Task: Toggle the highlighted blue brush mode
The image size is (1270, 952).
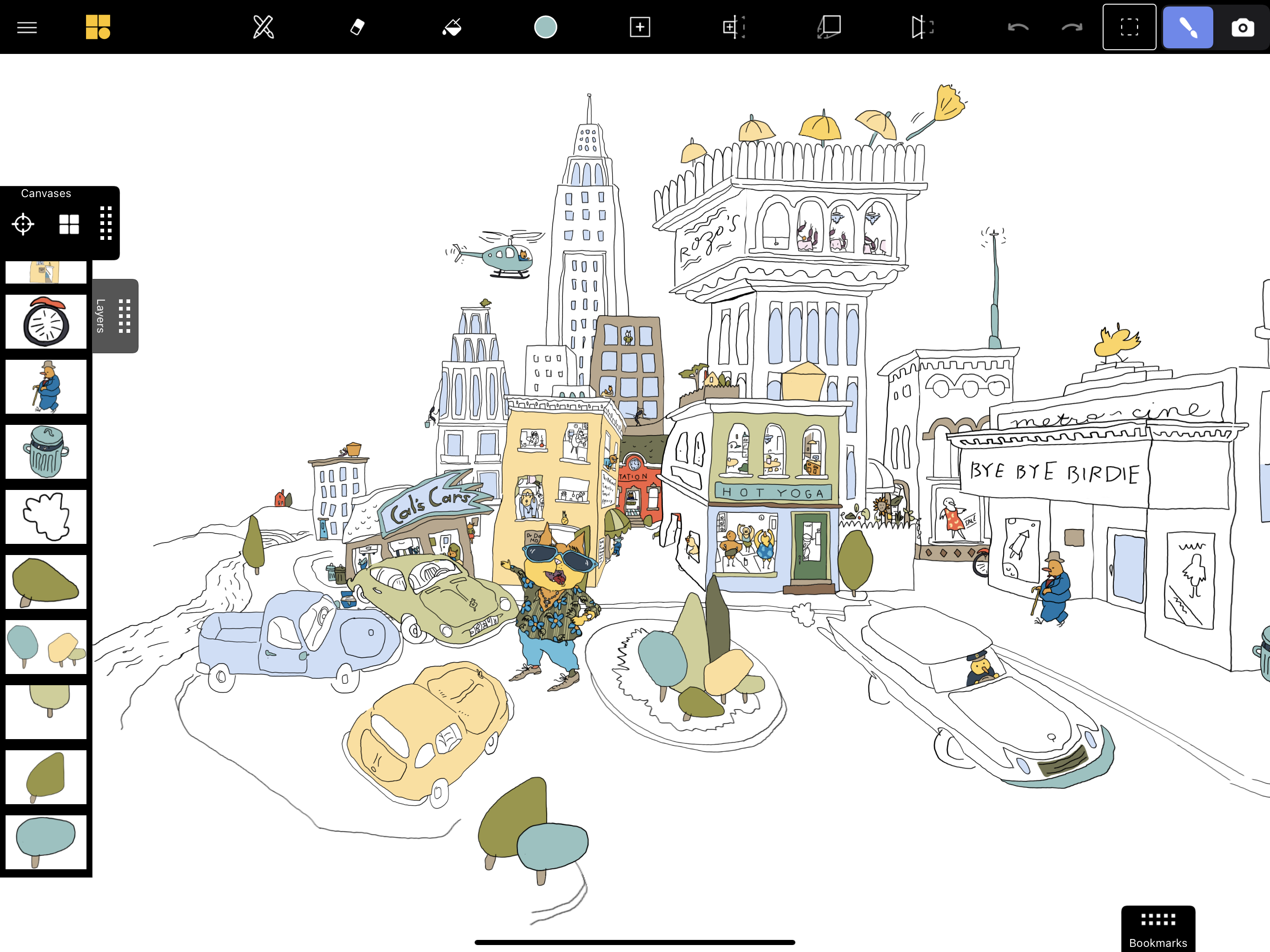Action: [1187, 27]
